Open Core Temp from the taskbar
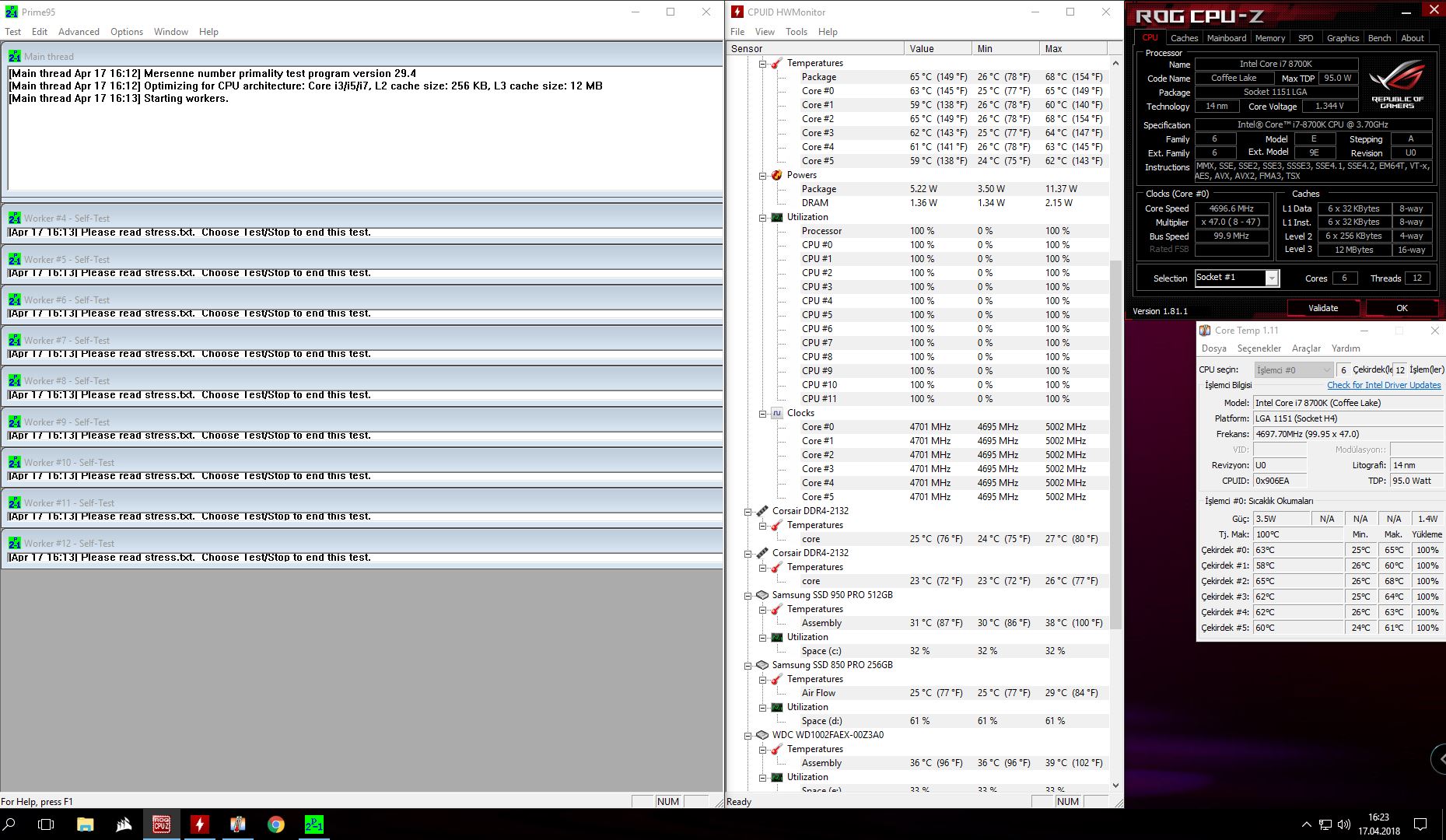The height and width of the screenshot is (840, 1446). click(x=238, y=824)
